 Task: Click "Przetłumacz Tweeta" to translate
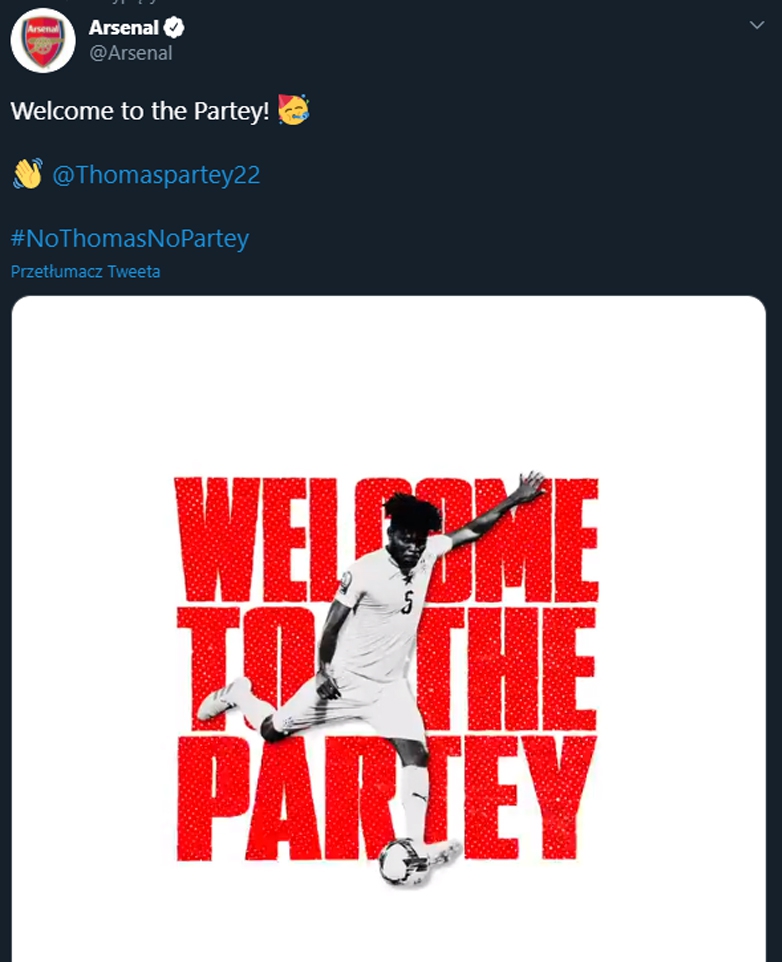pos(85,271)
